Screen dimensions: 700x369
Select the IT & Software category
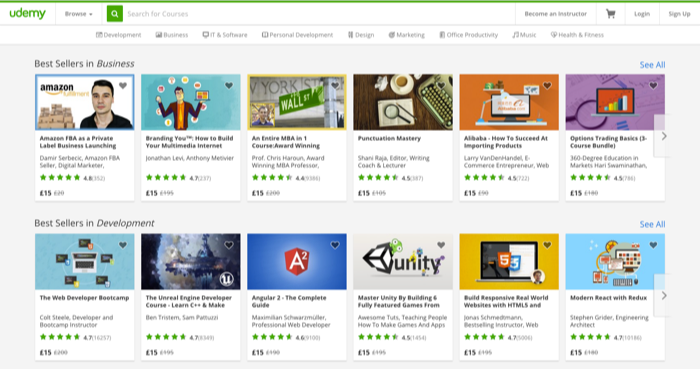225,35
